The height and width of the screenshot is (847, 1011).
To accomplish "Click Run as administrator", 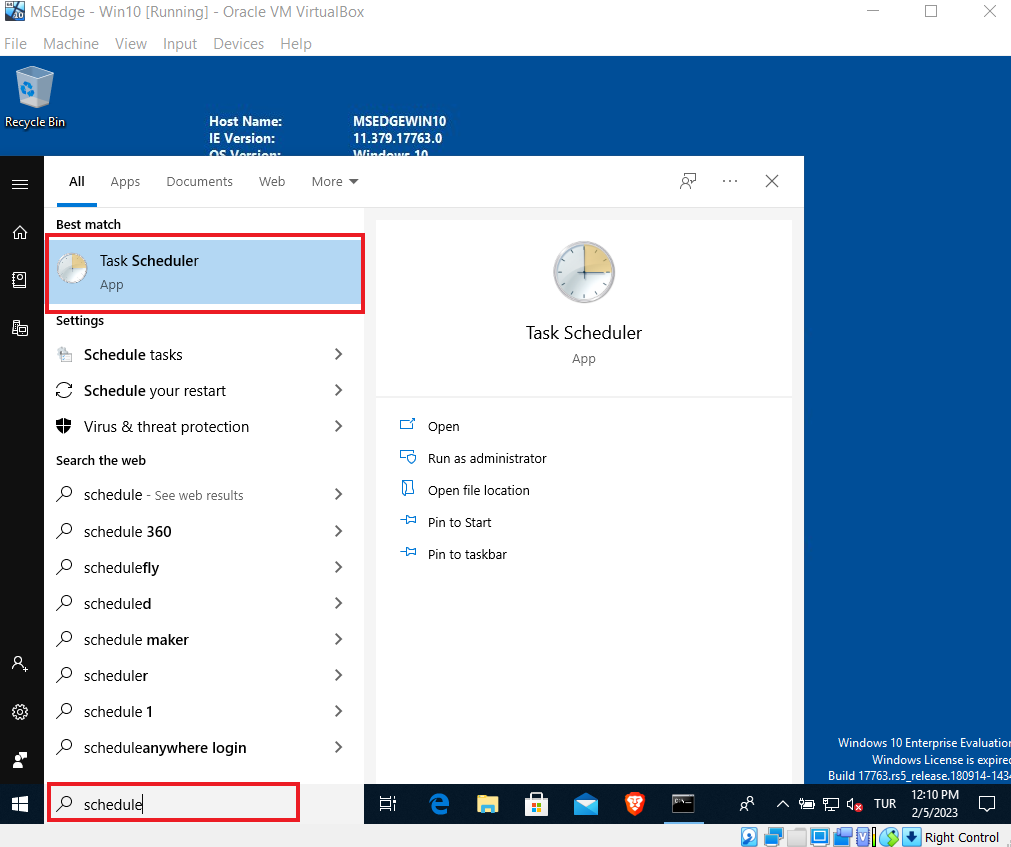I will coord(487,458).
